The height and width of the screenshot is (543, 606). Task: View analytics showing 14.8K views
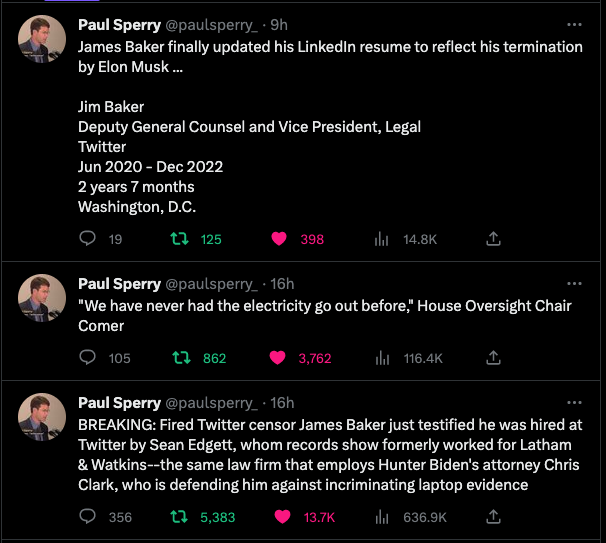click(x=381, y=239)
